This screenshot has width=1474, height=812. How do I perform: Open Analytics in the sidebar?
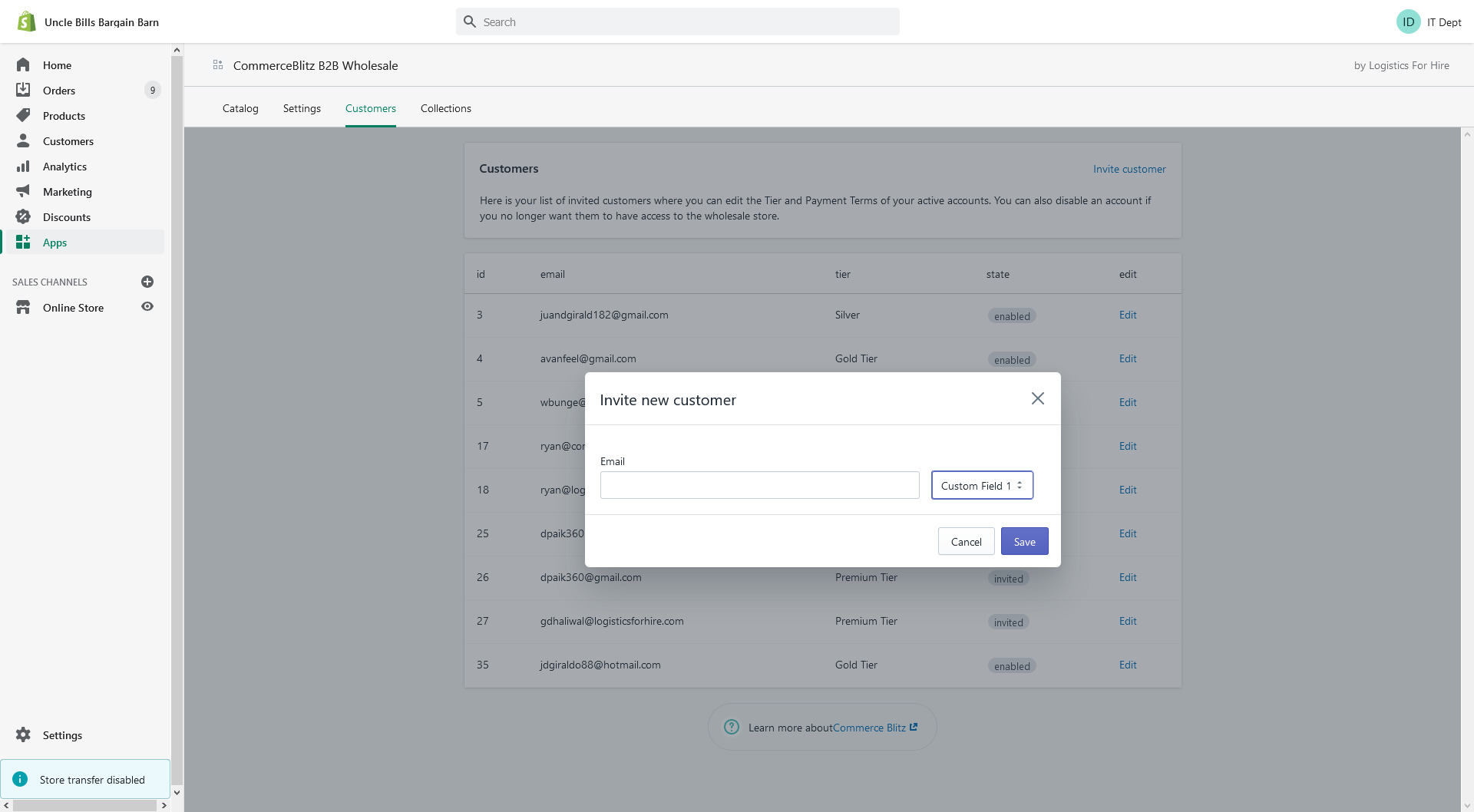click(64, 167)
